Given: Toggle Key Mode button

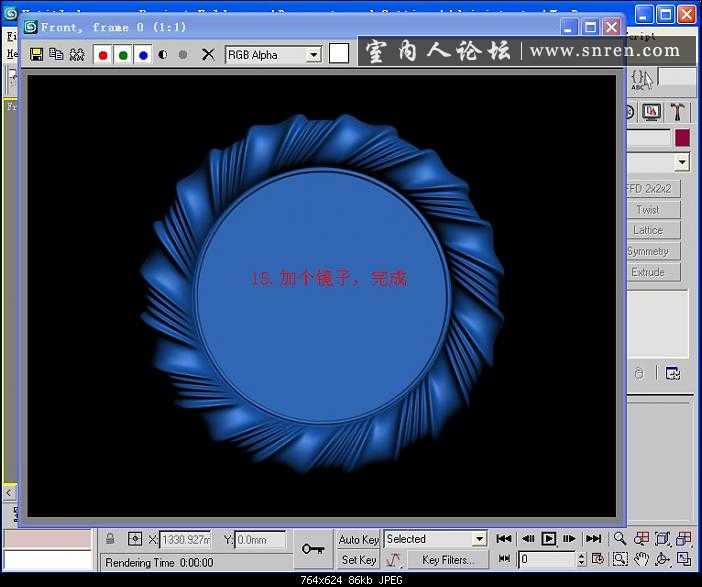Looking at the screenshot, I should (x=504, y=559).
